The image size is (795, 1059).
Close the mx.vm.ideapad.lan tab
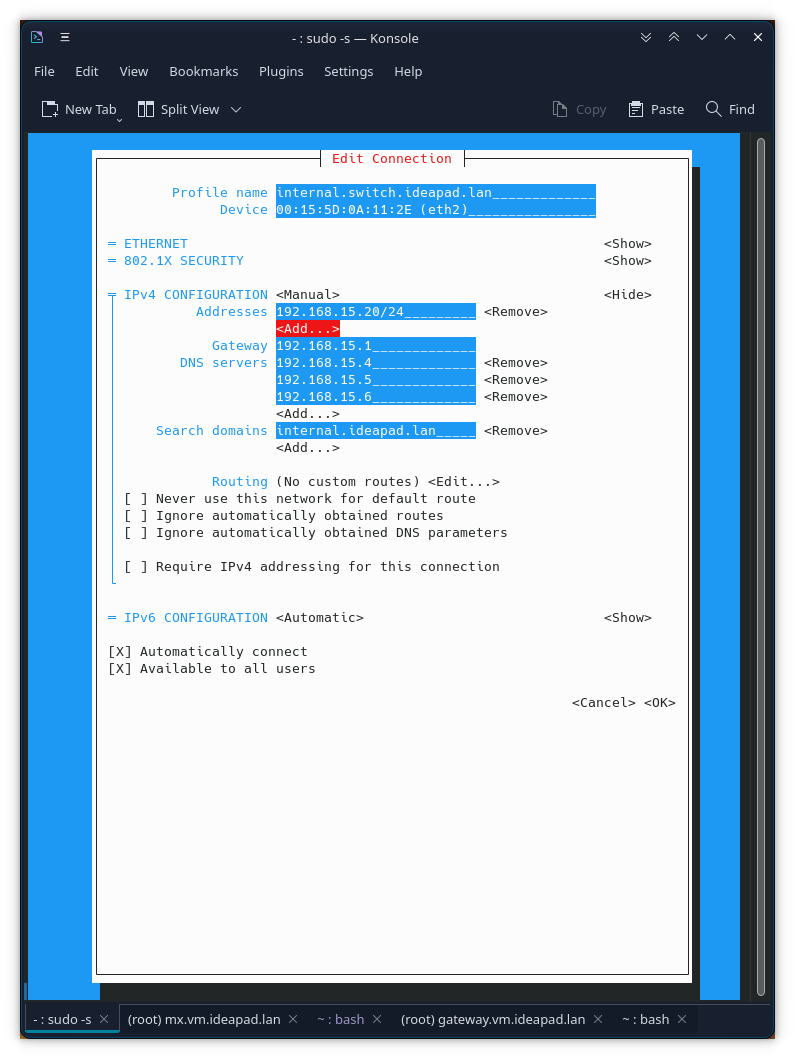pos(293,1019)
